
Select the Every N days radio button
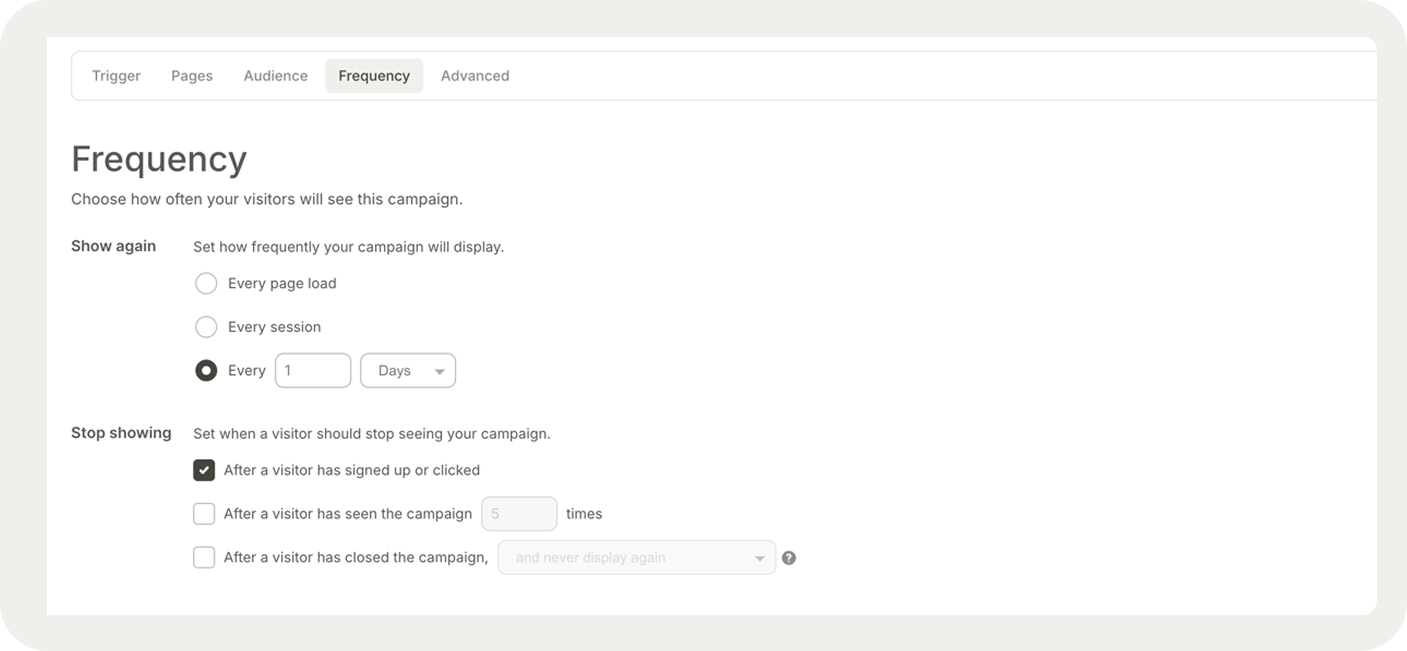pos(206,371)
